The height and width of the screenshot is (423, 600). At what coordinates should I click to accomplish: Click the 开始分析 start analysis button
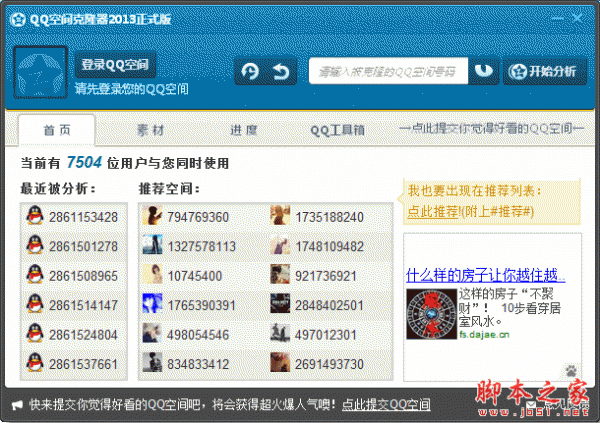coord(544,71)
